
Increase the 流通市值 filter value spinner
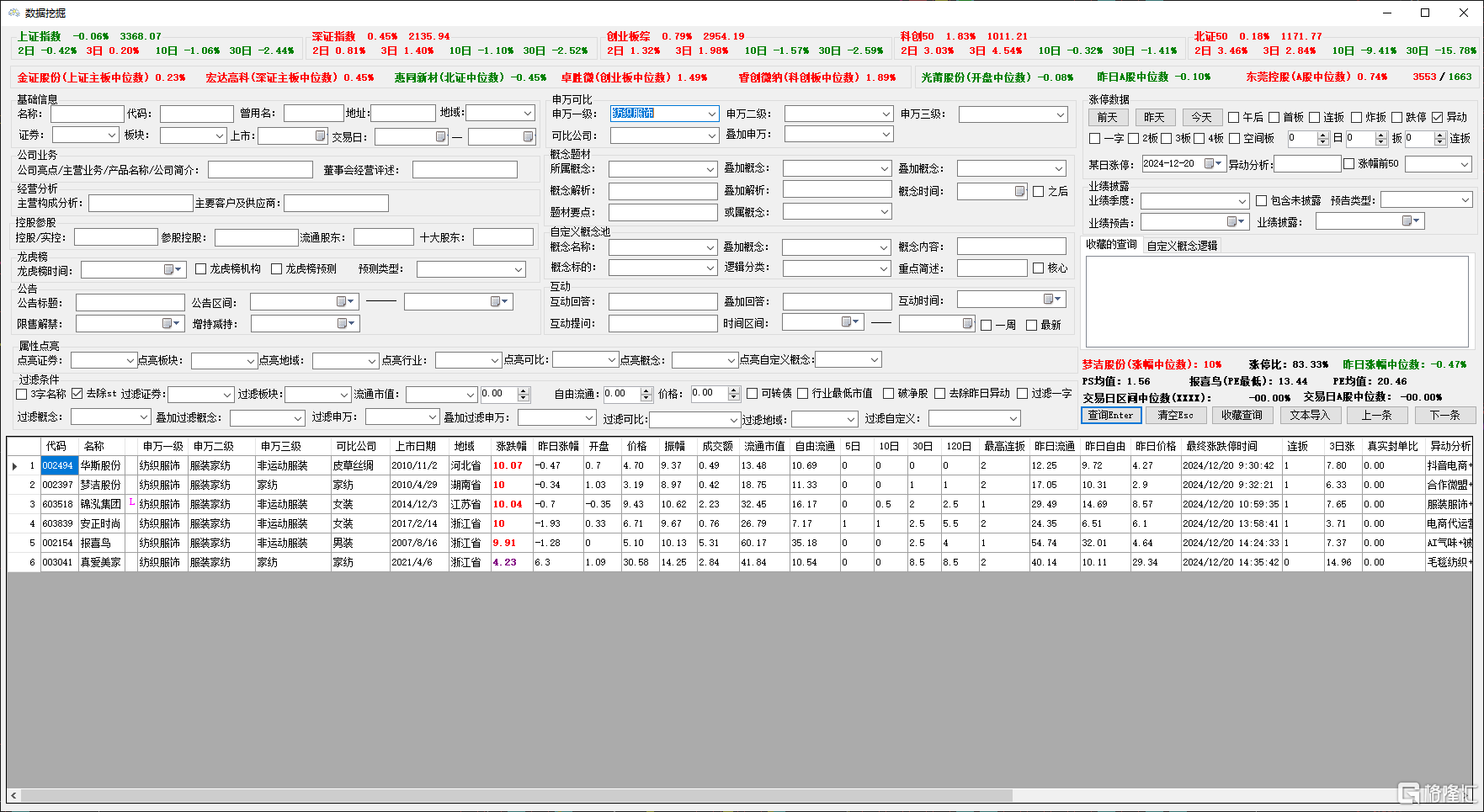click(x=524, y=391)
